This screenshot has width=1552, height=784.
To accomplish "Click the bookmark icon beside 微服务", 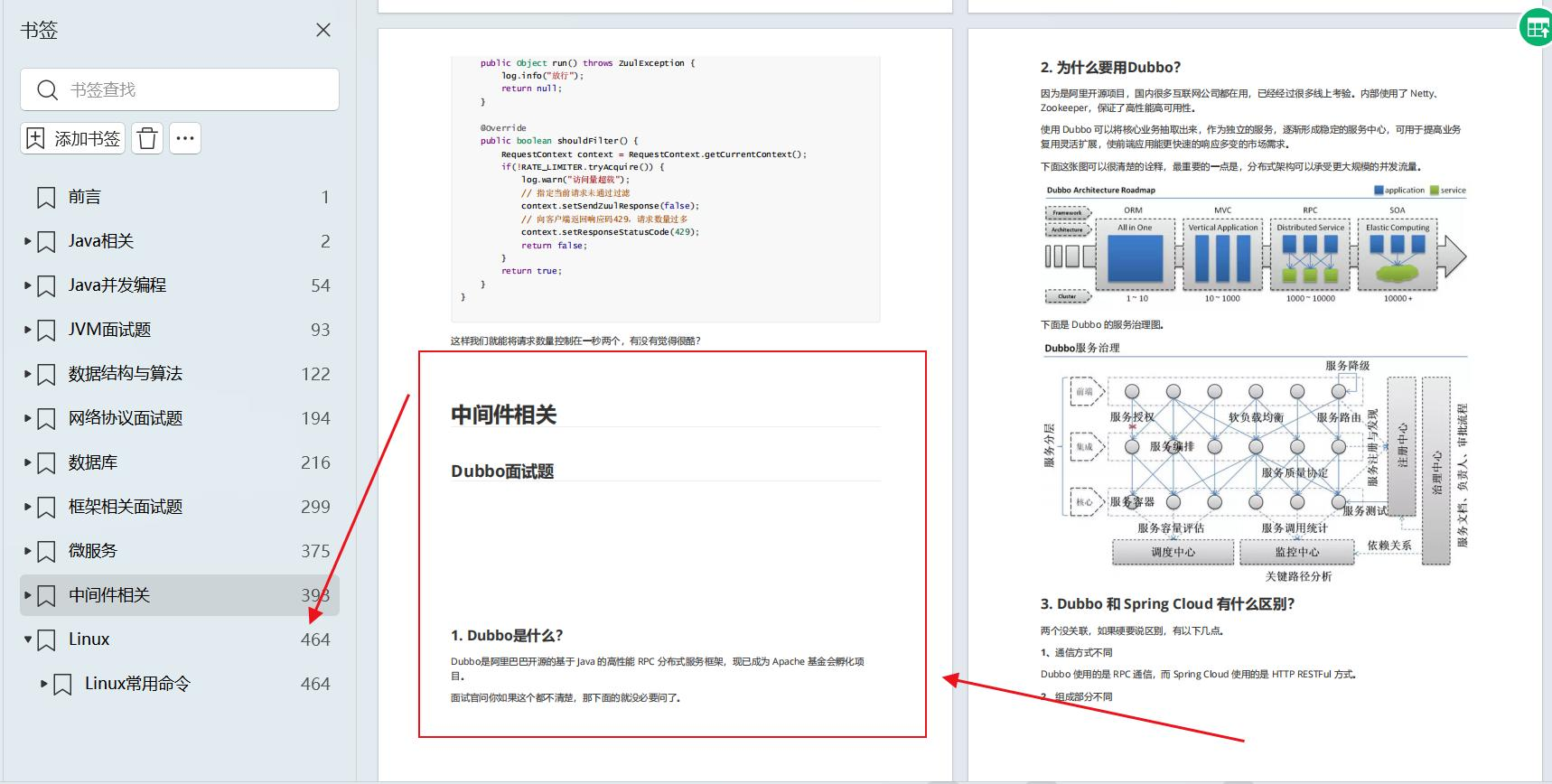I will click(46, 552).
